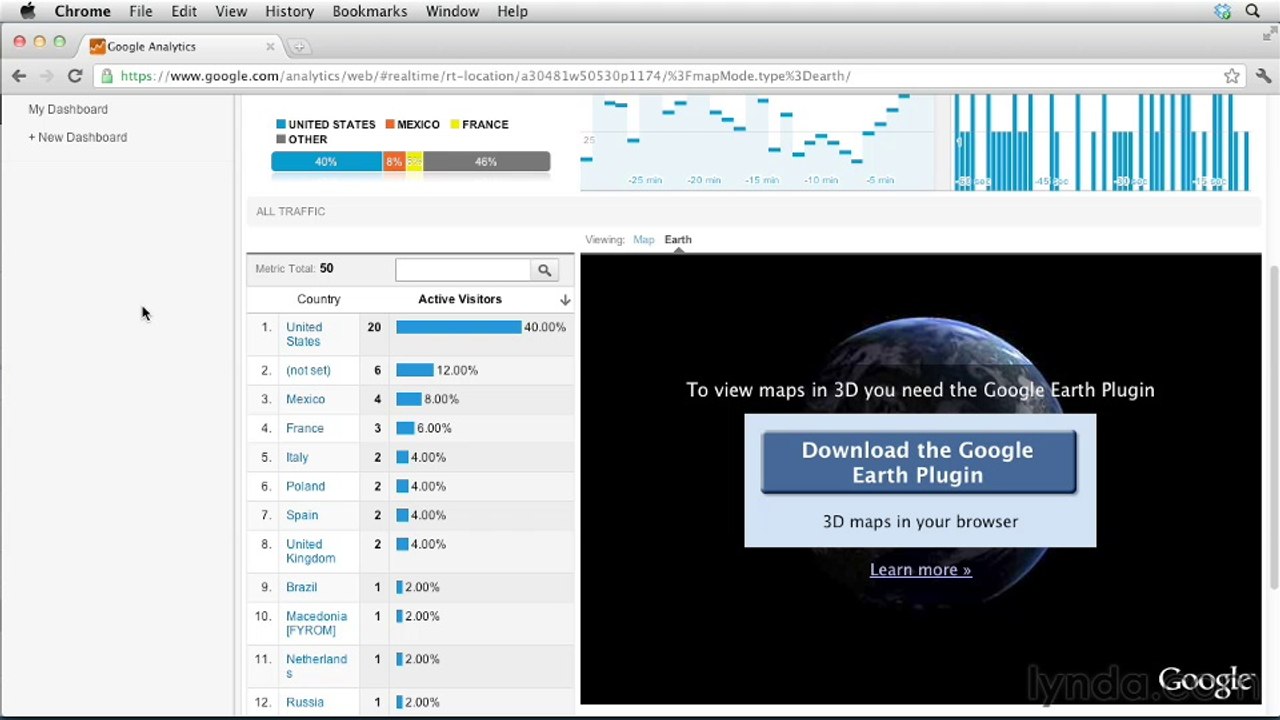Click the Active Visitors column header
Screen dimensions: 1280x720
(x=460, y=299)
